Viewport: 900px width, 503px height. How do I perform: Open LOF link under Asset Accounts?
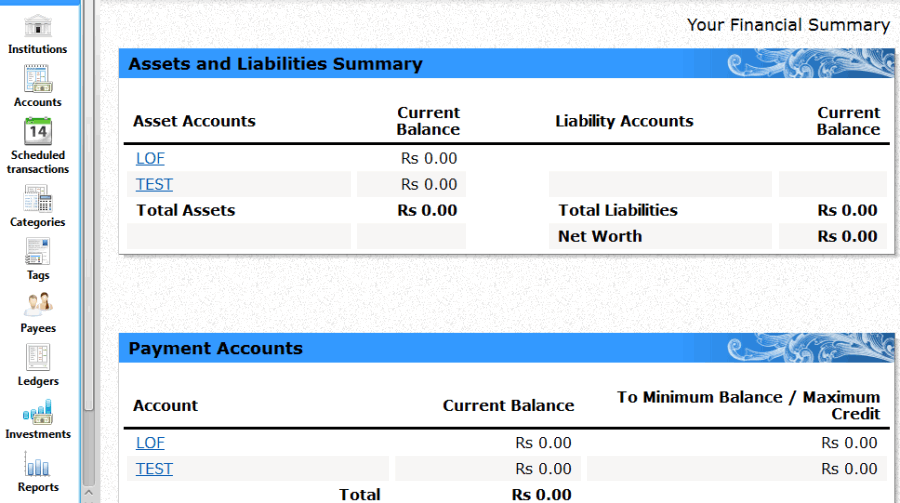pyautogui.click(x=150, y=158)
